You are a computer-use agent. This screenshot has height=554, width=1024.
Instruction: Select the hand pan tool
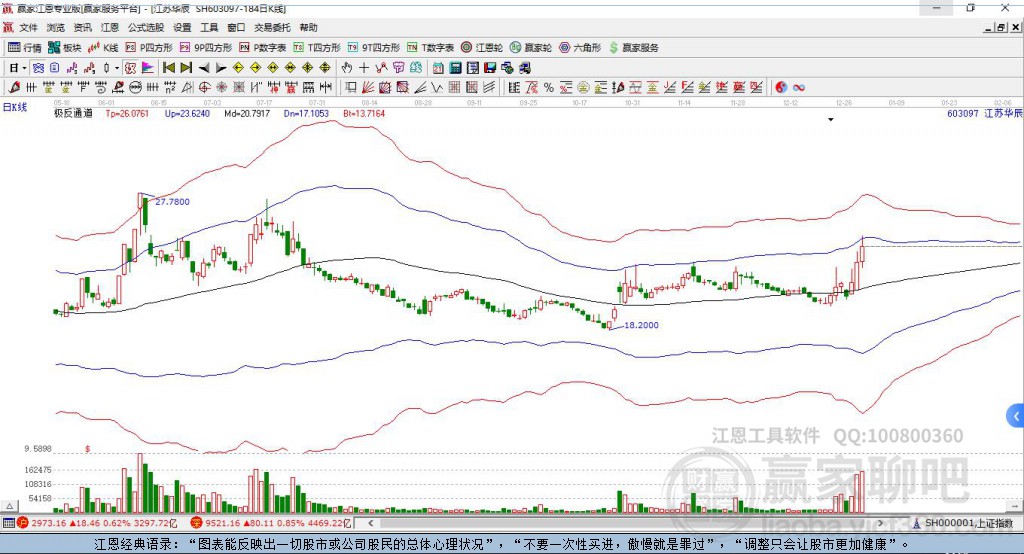347,68
